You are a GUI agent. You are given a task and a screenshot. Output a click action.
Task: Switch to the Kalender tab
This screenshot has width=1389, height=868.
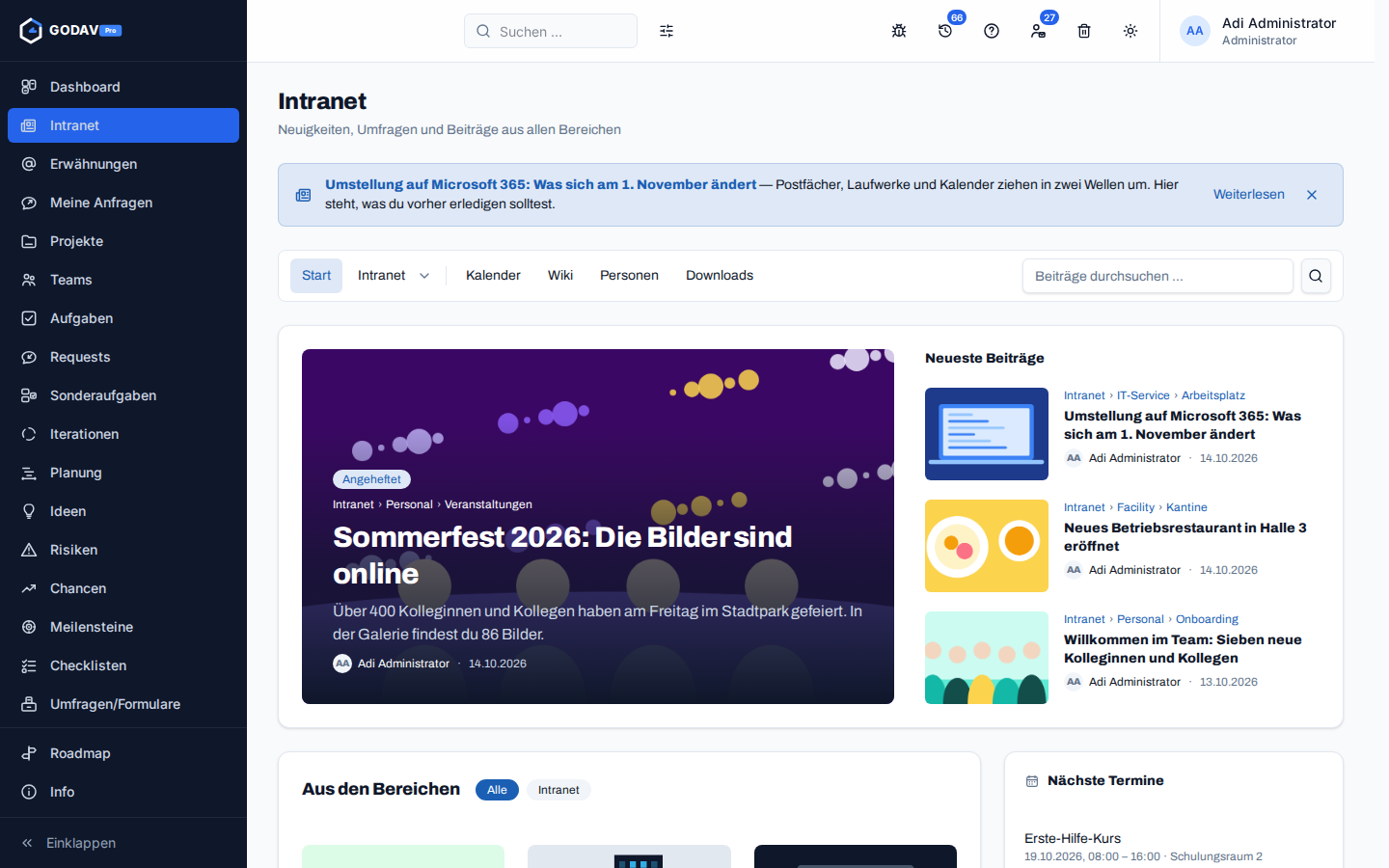pyautogui.click(x=493, y=276)
